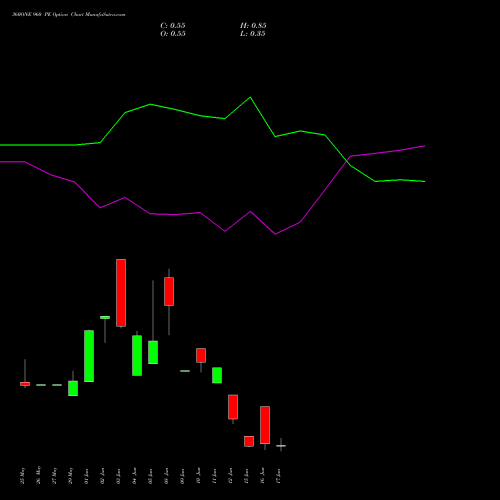
Task: Select the green candle for 11 Jun
Action: [217, 375]
